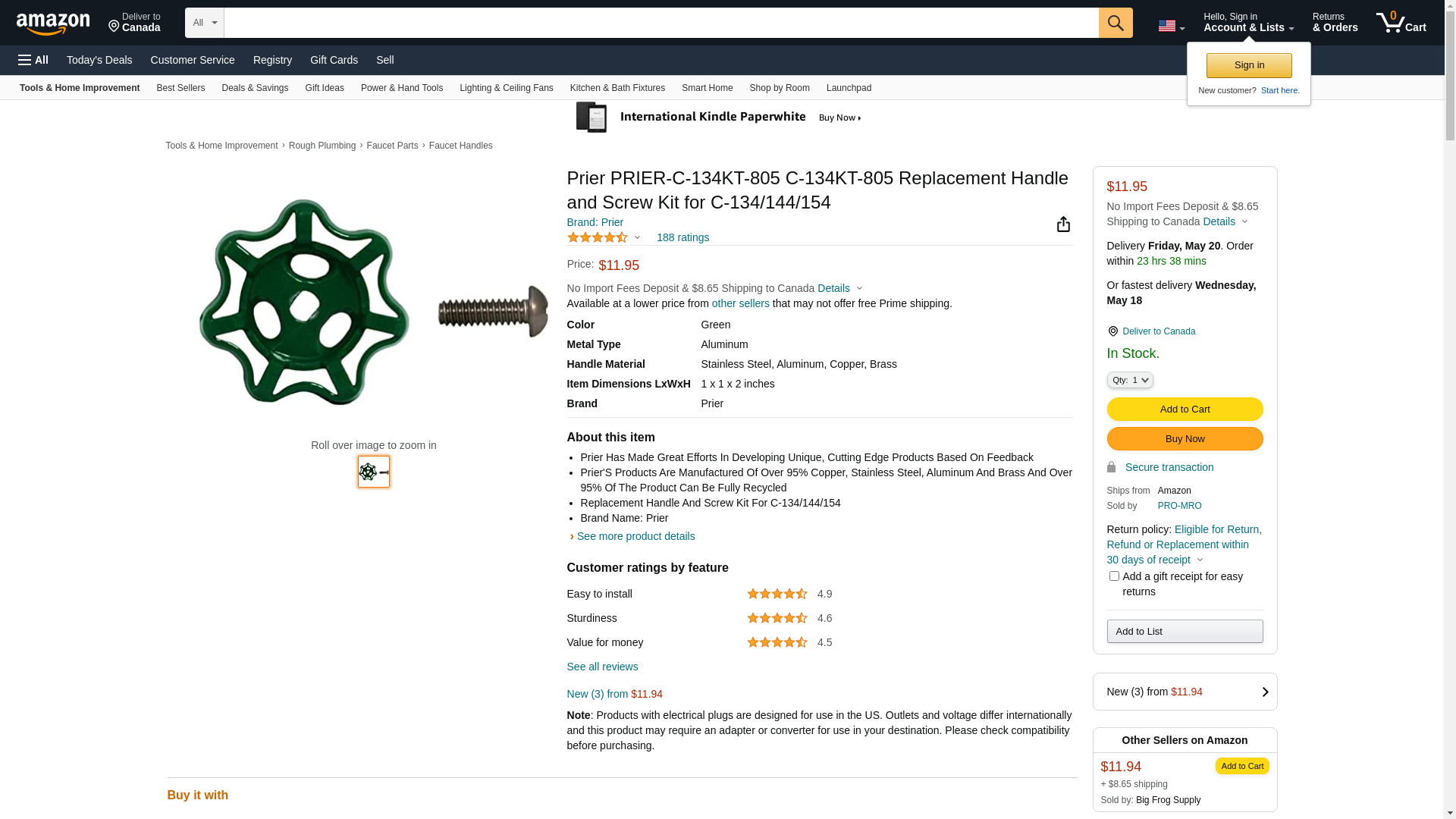Image resolution: width=1456 pixels, height=819 pixels.
Task: Expand return policy details chevron
Action: (x=1200, y=560)
